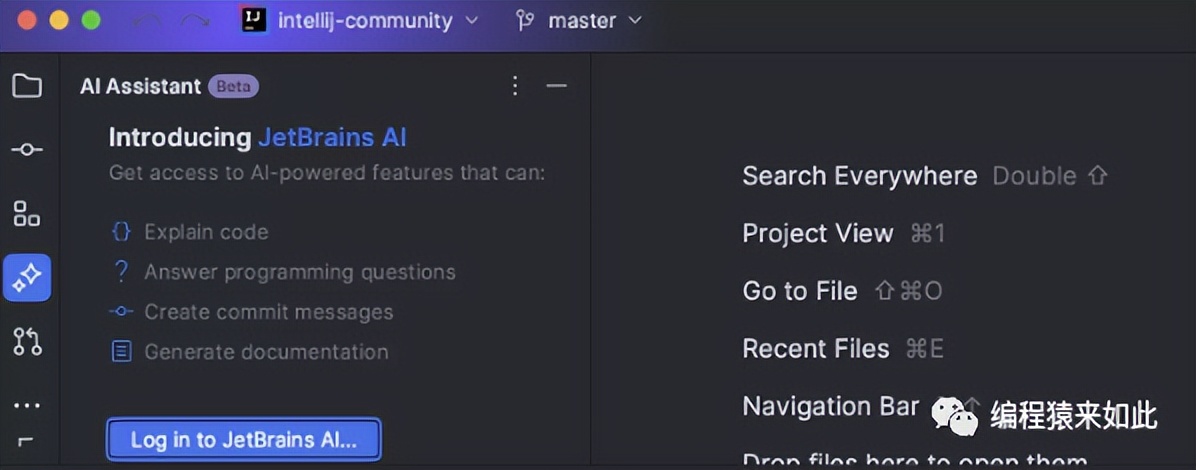The image size is (1196, 470).
Task: Click the Project View hint text
Action: (818, 233)
